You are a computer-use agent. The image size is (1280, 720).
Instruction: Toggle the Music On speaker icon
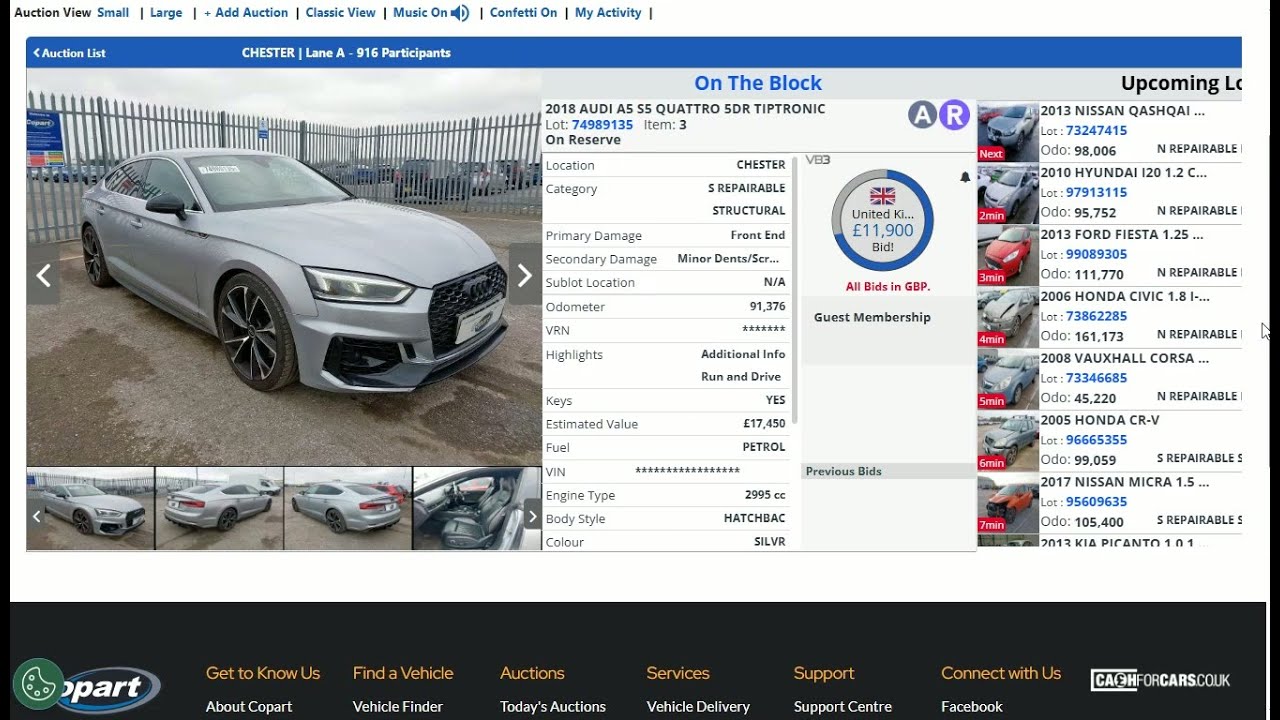coord(460,13)
